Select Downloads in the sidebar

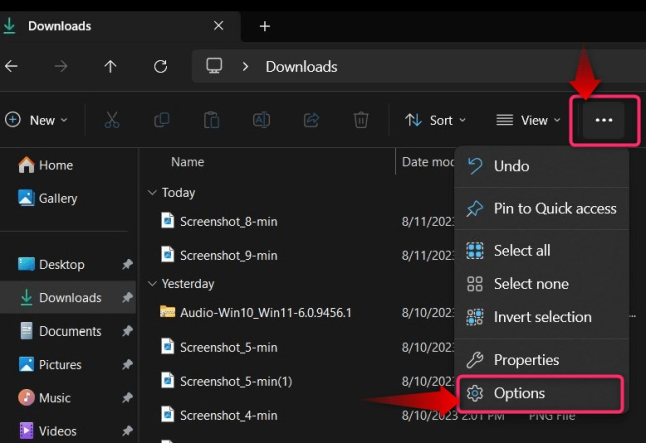[x=68, y=298]
